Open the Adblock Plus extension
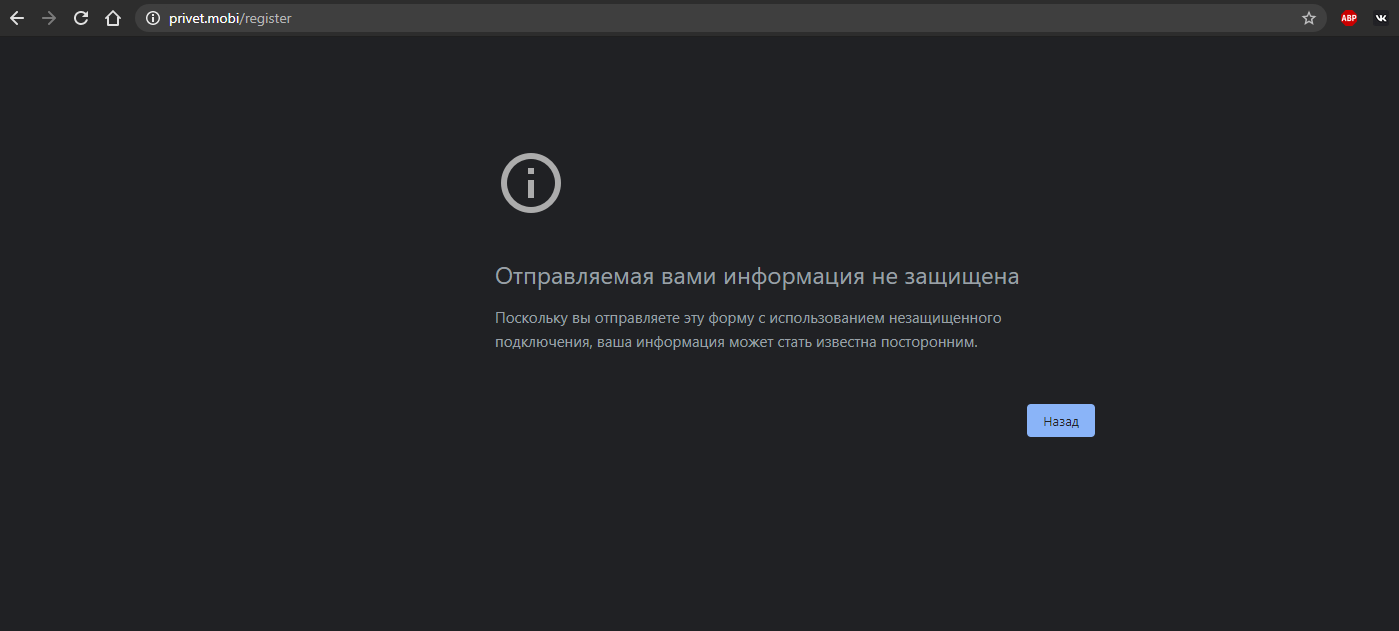This screenshot has width=1399, height=631. coord(1349,18)
